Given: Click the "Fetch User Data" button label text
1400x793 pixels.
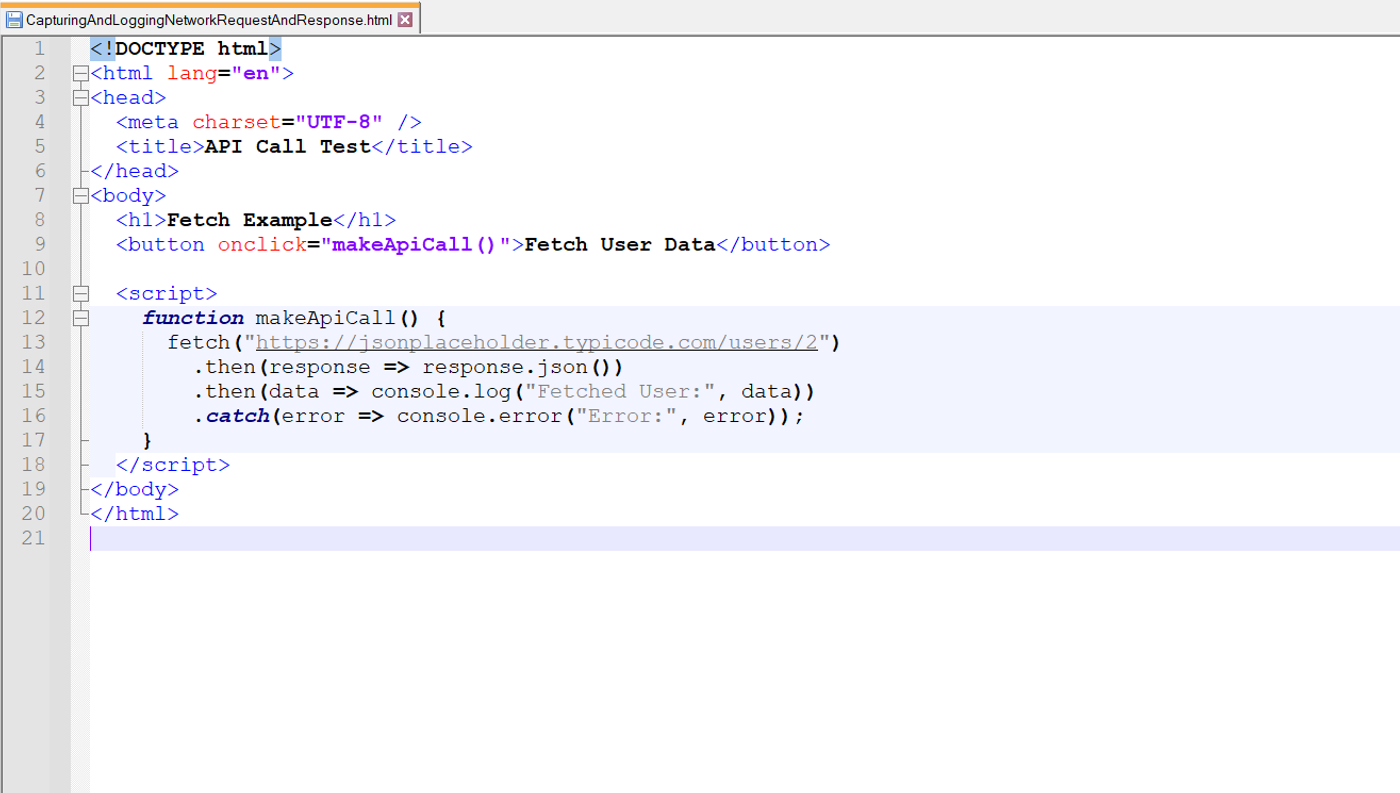Looking at the screenshot, I should (x=620, y=245).
